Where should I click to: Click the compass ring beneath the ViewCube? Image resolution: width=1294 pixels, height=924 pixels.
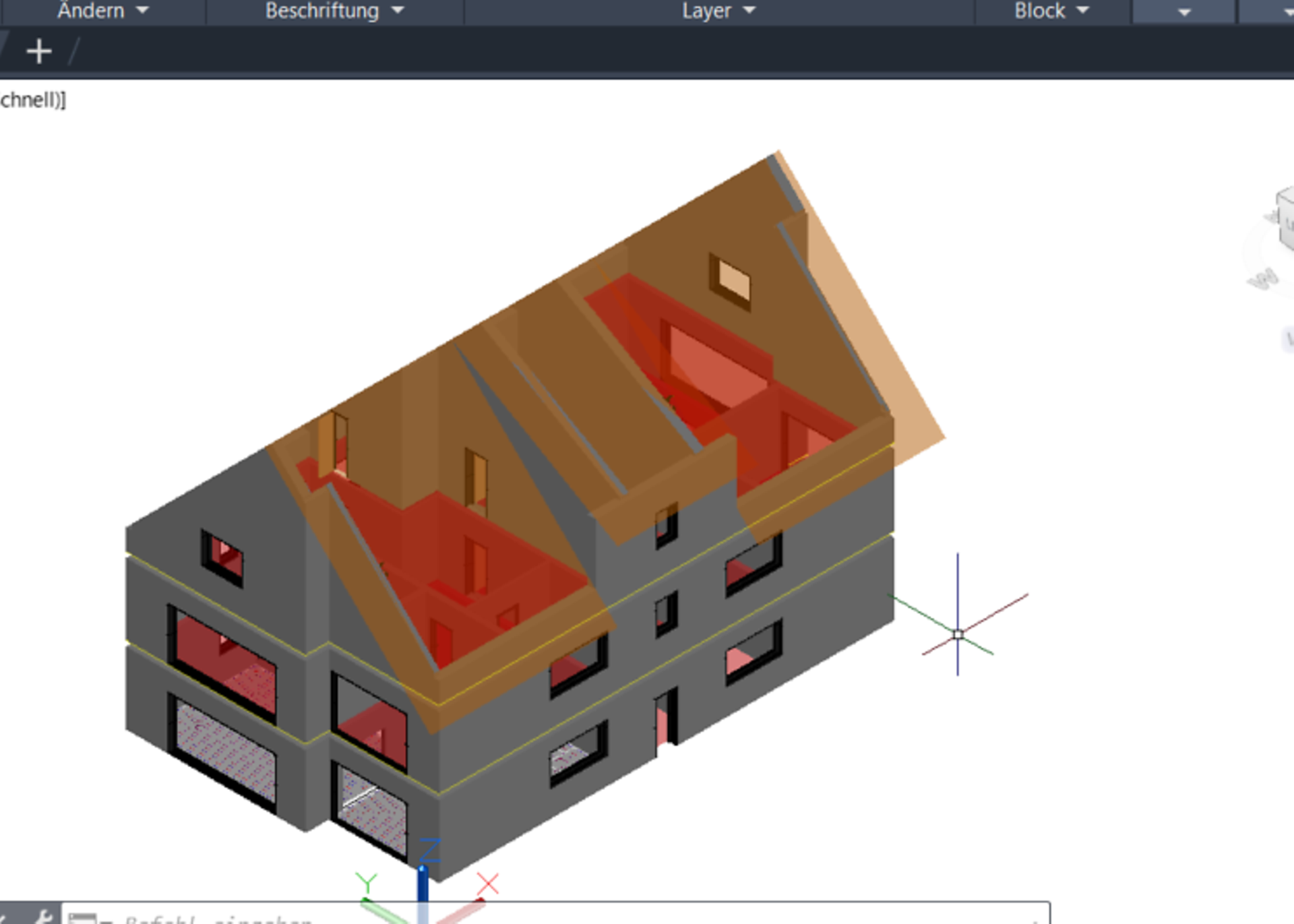click(x=1262, y=281)
